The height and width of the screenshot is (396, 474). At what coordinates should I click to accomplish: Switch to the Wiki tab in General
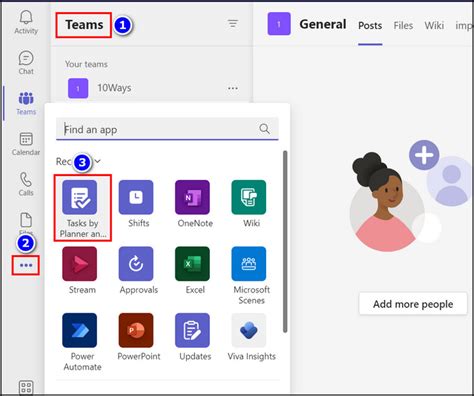pyautogui.click(x=434, y=25)
